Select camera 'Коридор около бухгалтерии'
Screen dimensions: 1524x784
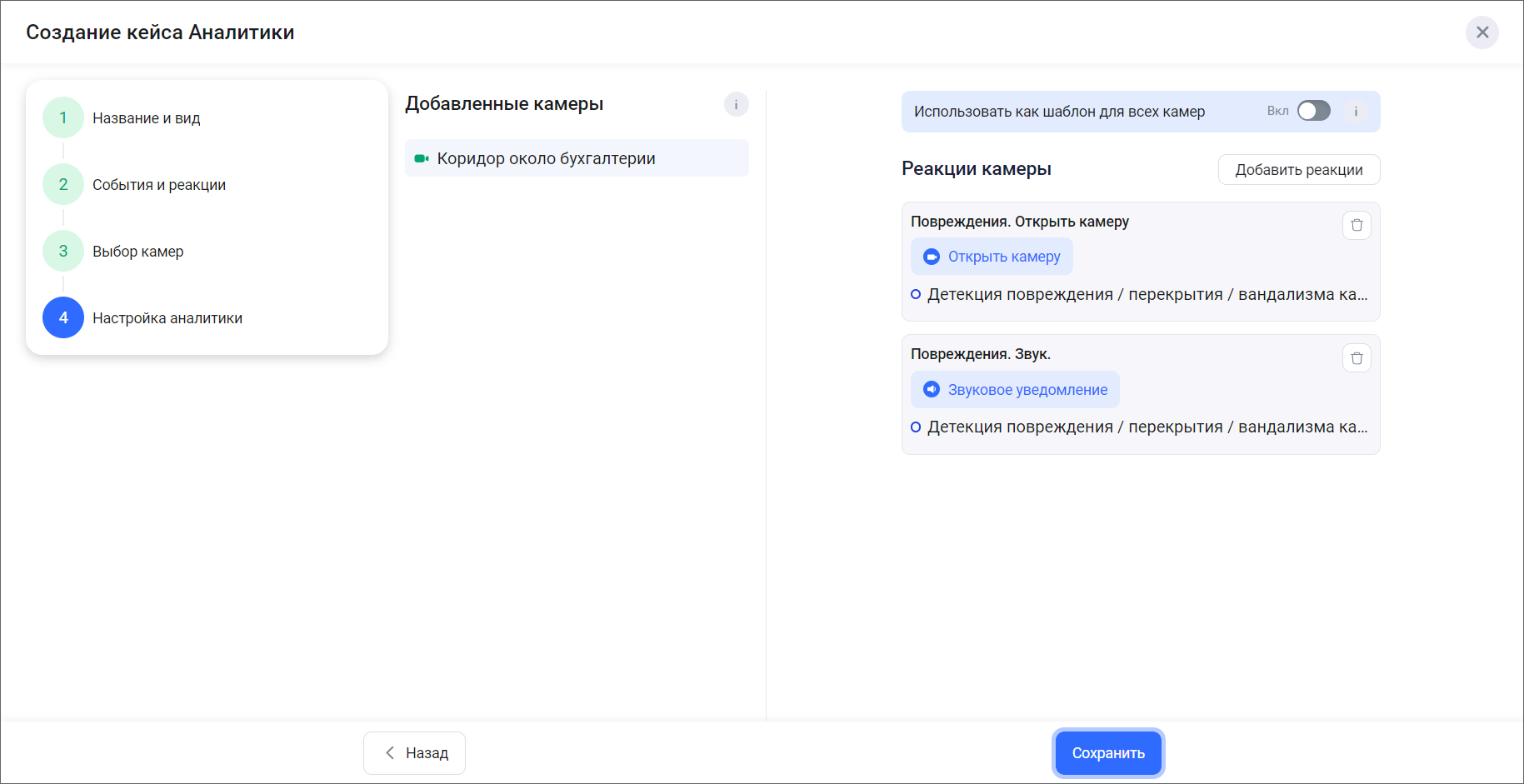click(x=577, y=158)
